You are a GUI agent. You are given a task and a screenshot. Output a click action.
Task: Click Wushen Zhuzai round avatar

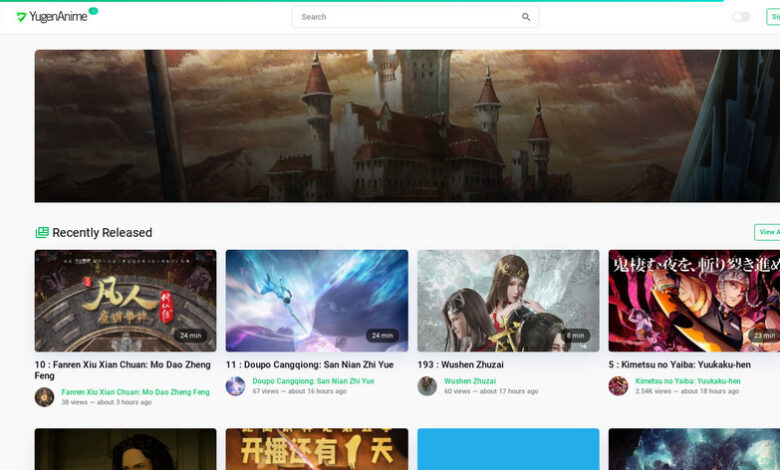pos(427,386)
